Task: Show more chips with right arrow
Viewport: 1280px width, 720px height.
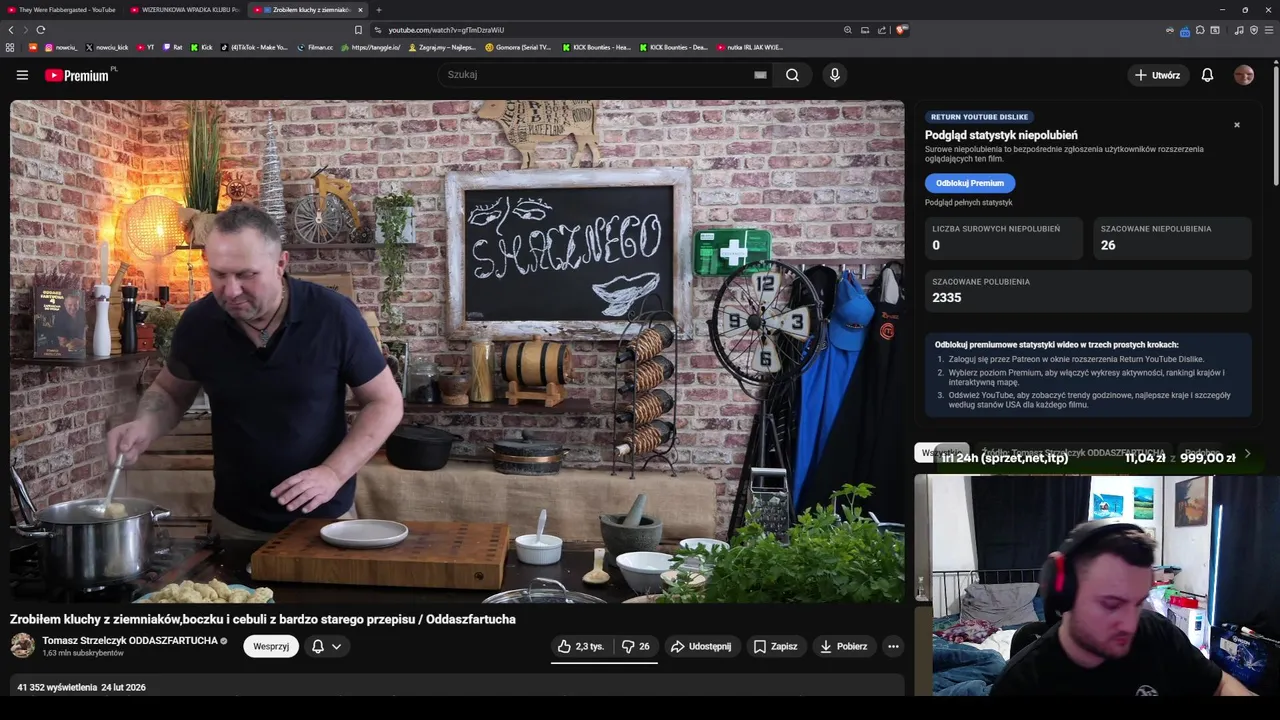Action: [1247, 453]
